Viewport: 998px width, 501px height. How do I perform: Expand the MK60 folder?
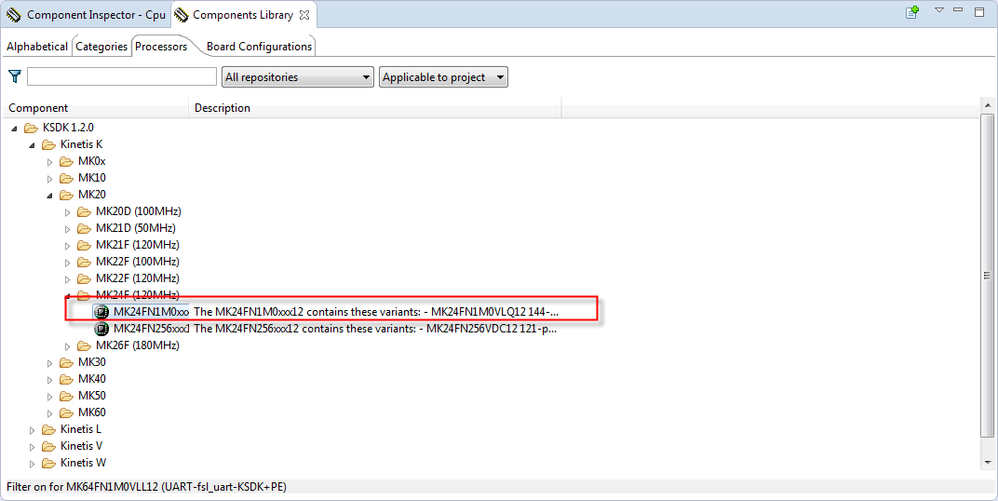pyautogui.click(x=50, y=413)
